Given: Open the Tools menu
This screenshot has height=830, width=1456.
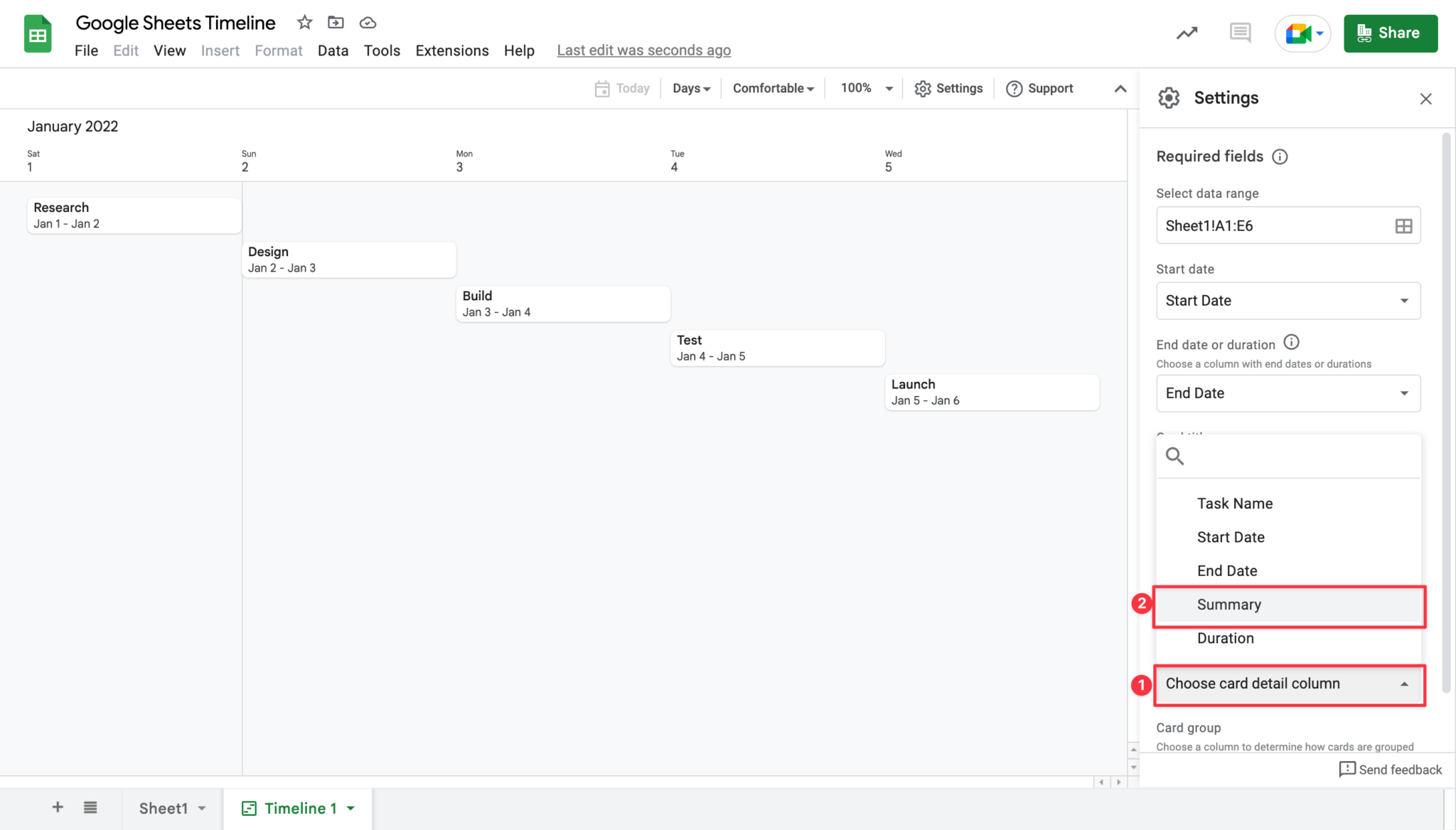Looking at the screenshot, I should (x=382, y=50).
